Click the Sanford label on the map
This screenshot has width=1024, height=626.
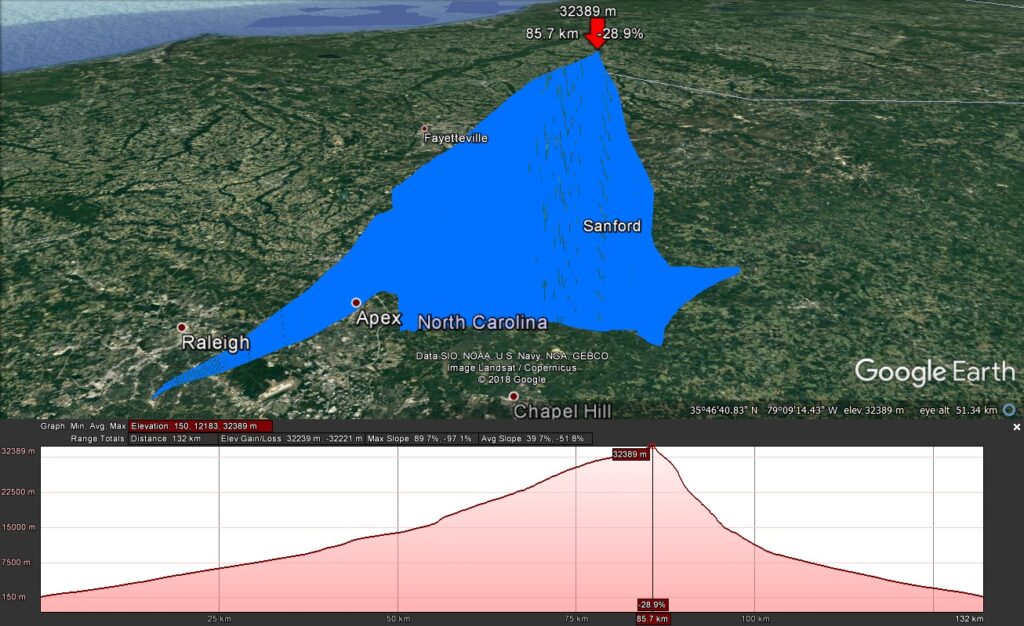(x=612, y=227)
